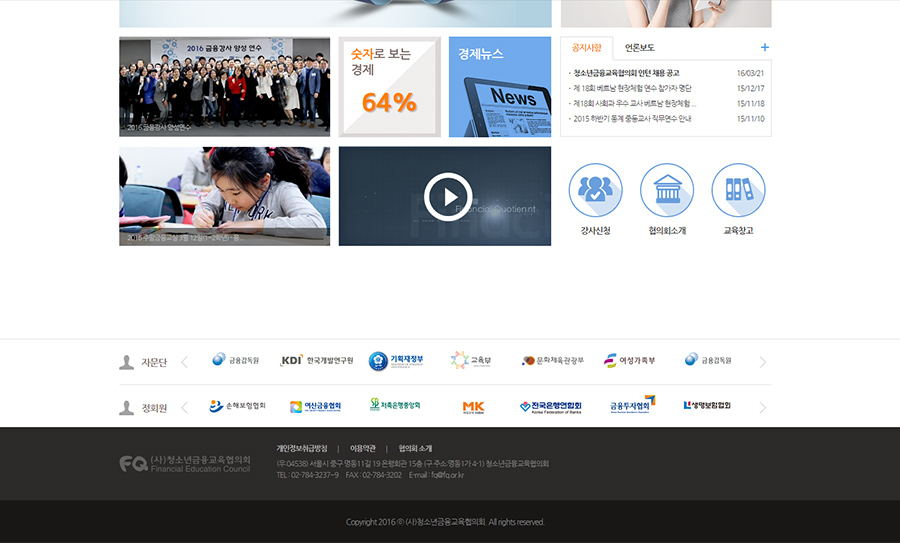Click the 여성가족부 logo
This screenshot has height=543, width=900.
pyautogui.click(x=630, y=361)
